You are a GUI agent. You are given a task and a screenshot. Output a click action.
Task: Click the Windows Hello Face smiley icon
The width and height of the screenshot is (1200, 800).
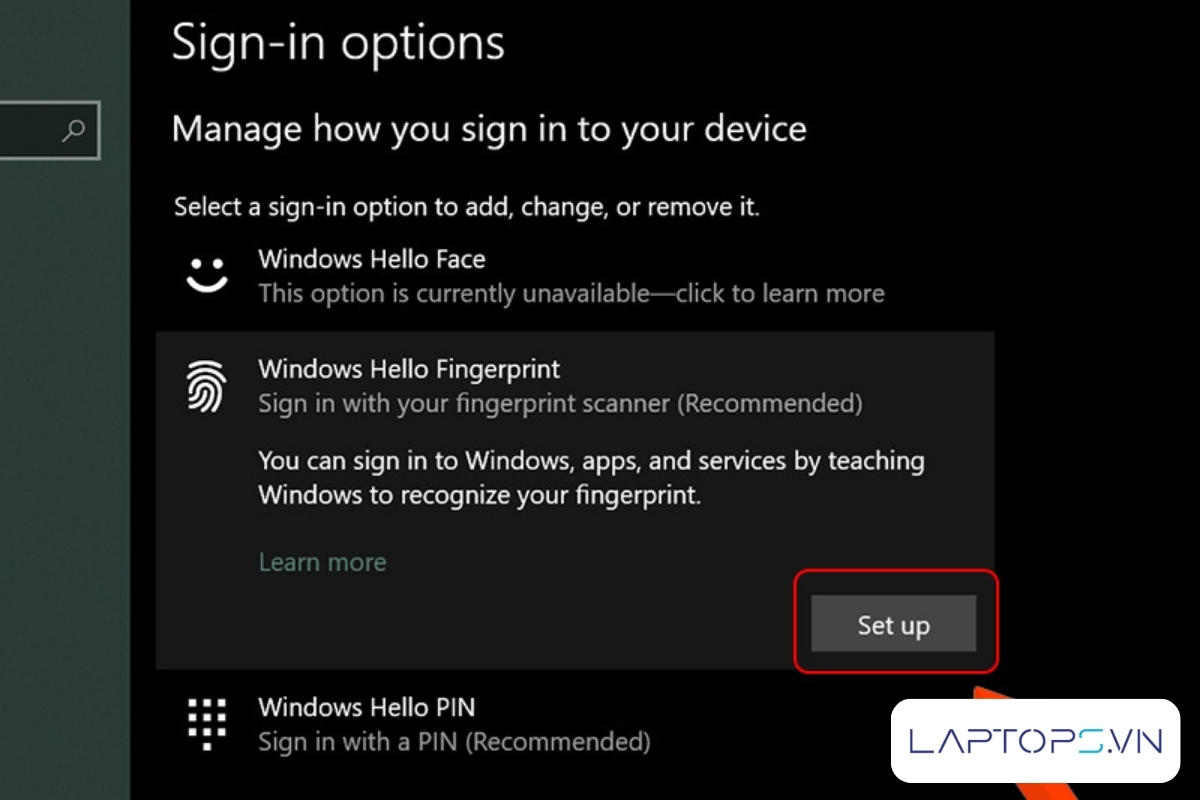click(x=208, y=275)
